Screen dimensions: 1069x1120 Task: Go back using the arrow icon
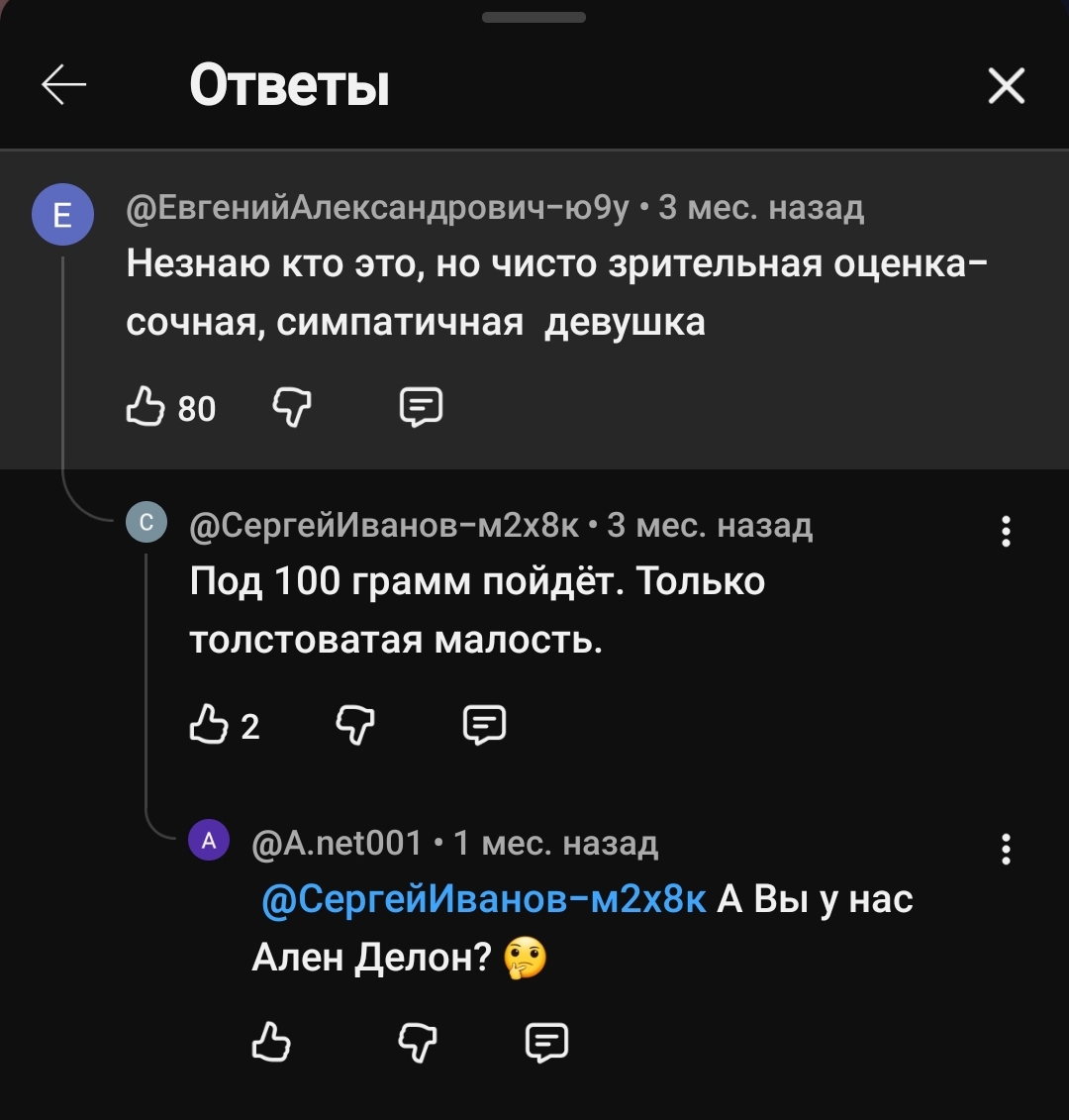(x=64, y=86)
